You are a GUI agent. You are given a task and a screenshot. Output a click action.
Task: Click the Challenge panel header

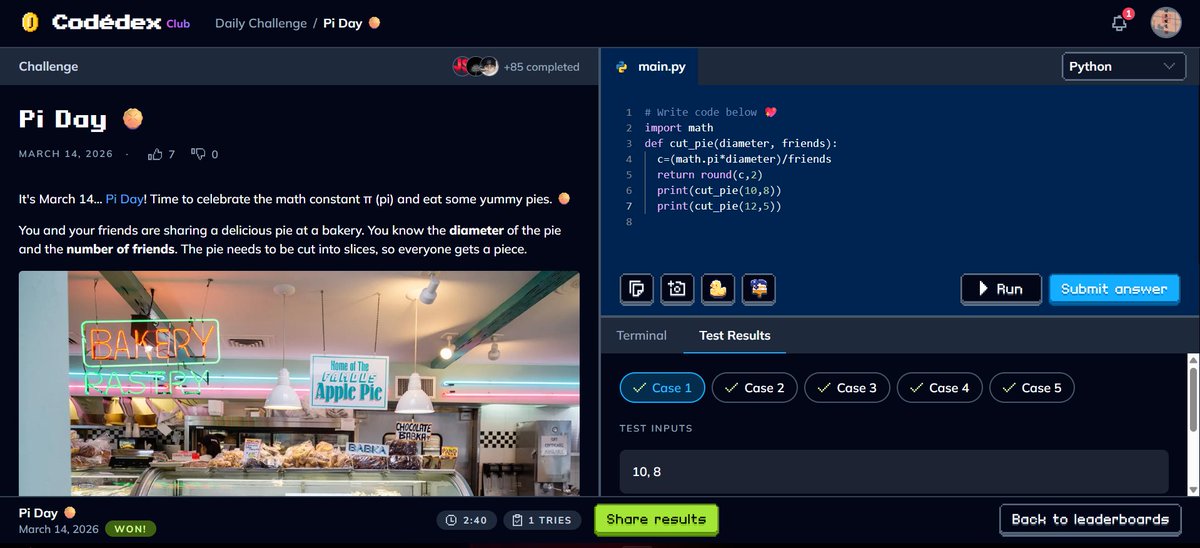(299, 67)
